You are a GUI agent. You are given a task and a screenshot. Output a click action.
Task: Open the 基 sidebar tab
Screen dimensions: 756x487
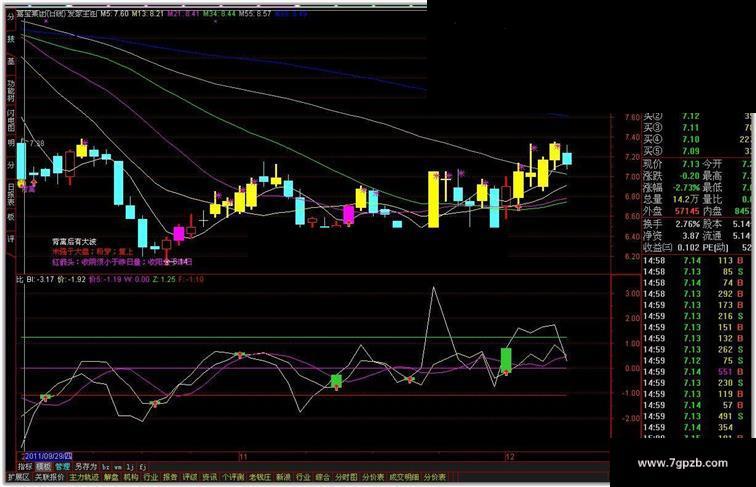click(11, 61)
